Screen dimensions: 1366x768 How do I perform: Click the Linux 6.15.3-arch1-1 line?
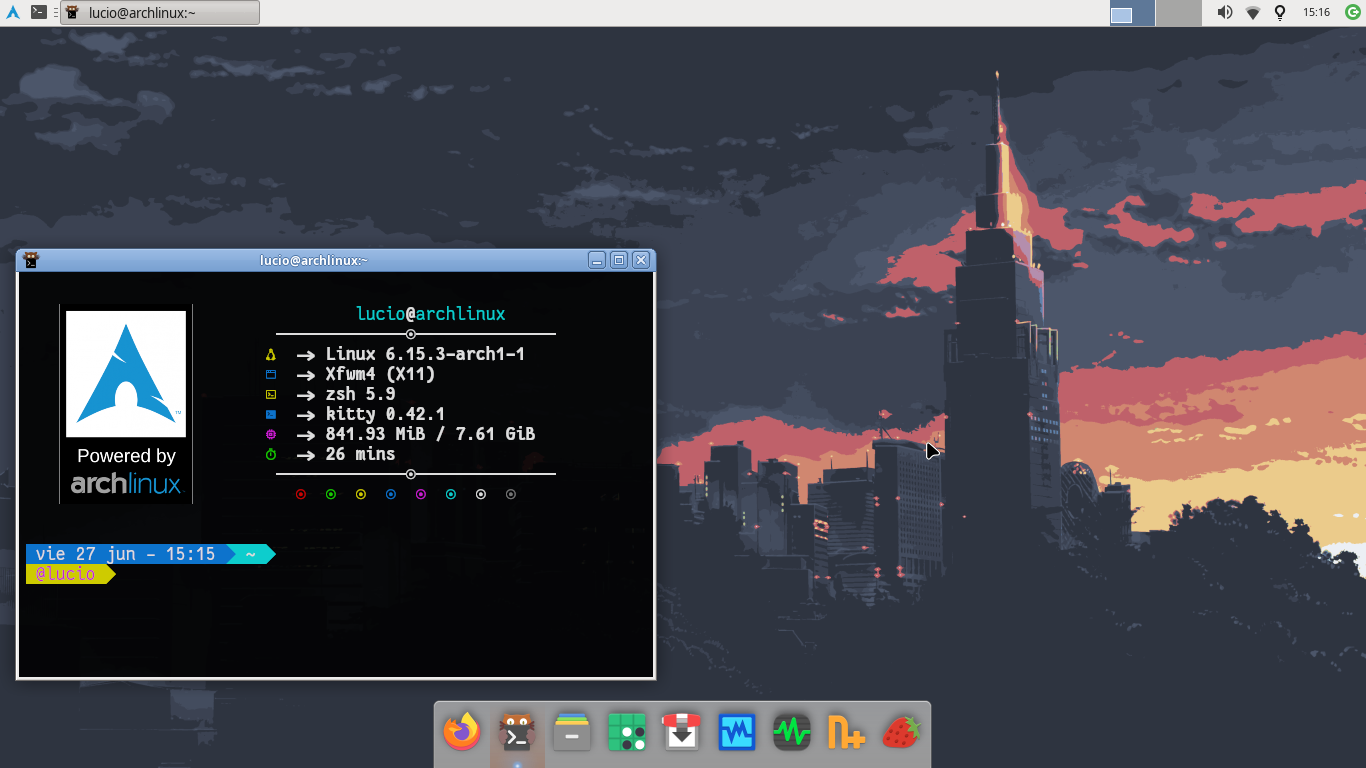pos(425,354)
